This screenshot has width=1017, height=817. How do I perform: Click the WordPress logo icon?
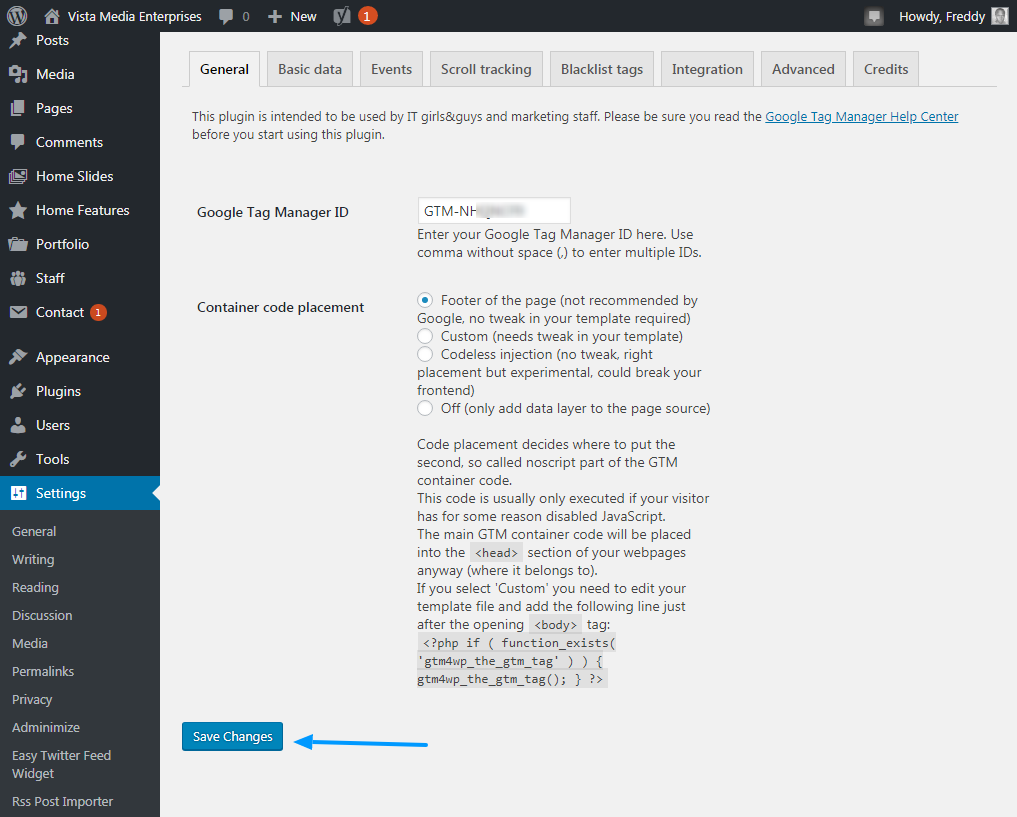coord(17,16)
